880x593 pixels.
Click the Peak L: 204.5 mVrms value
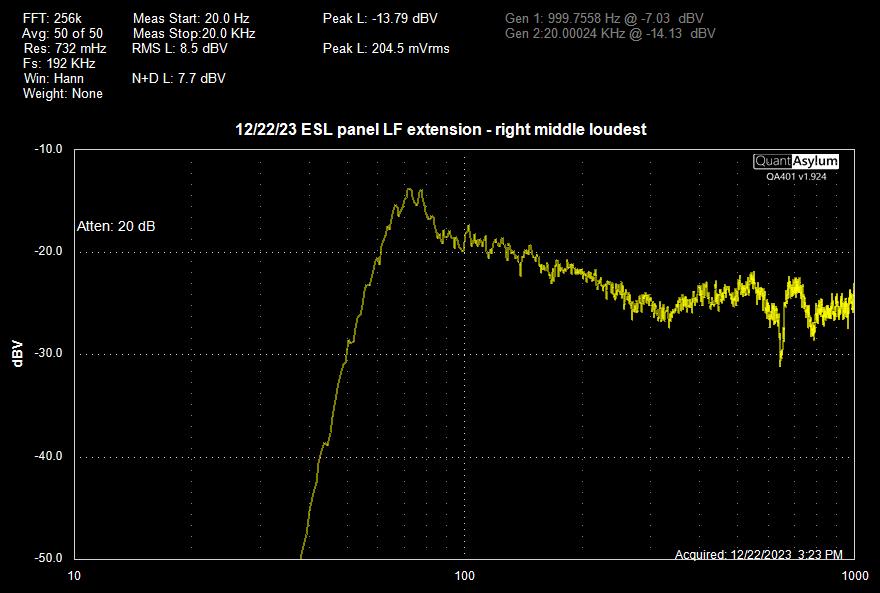coord(386,49)
